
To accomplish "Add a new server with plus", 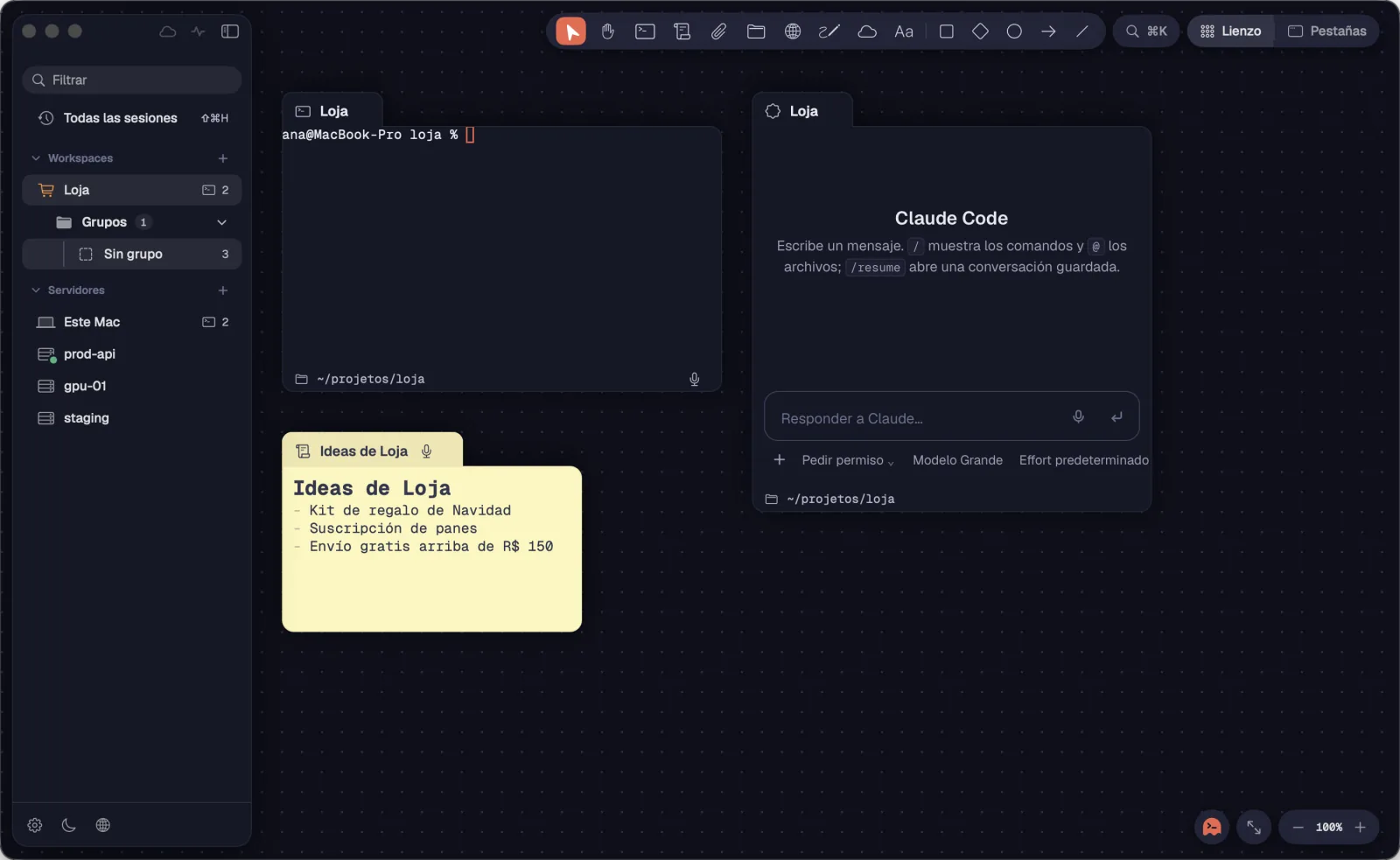I will coord(223,290).
